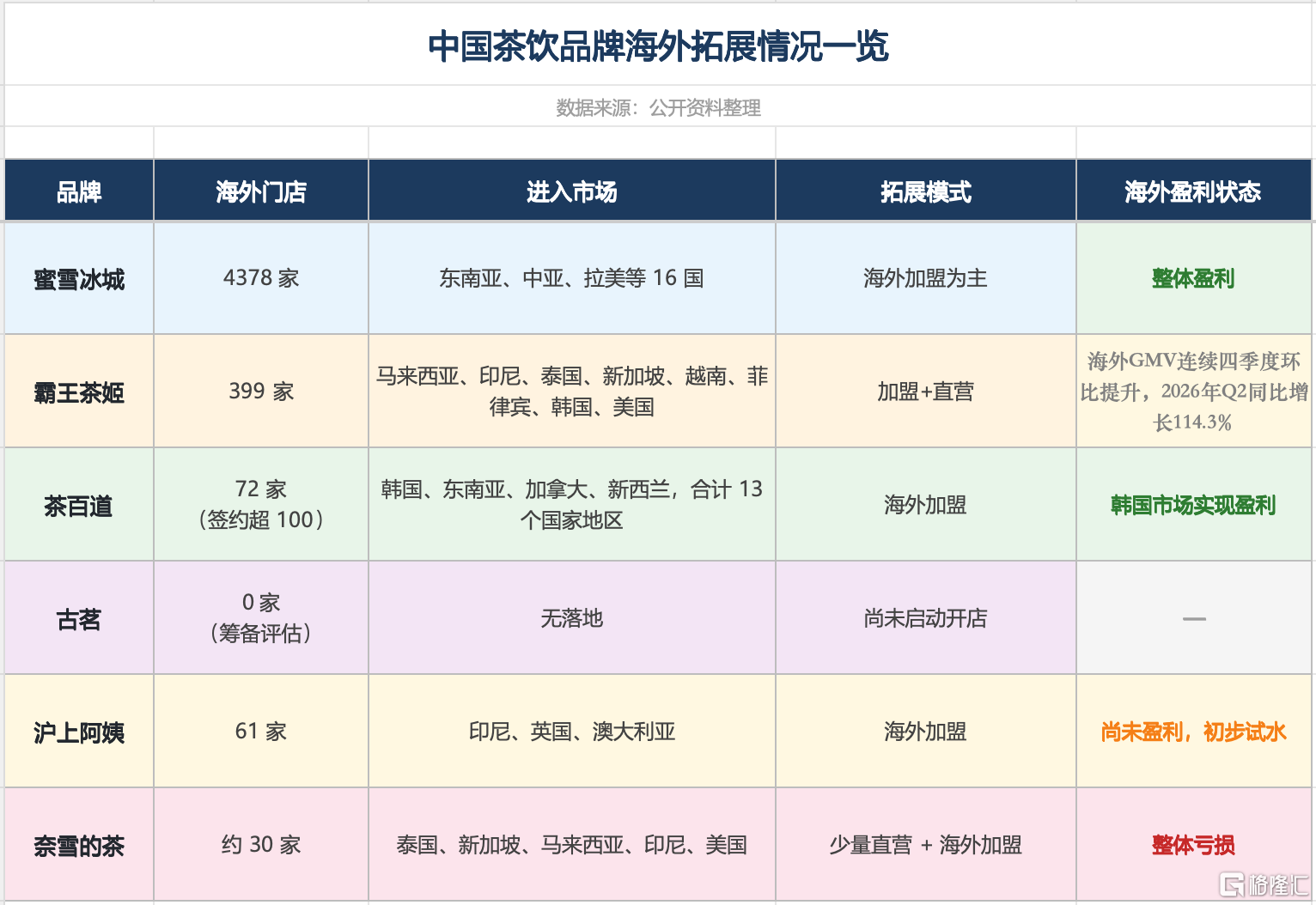Click the title 中国茶饮品牌海外拓展情况一览
The width and height of the screenshot is (1316, 905).
coord(658,46)
